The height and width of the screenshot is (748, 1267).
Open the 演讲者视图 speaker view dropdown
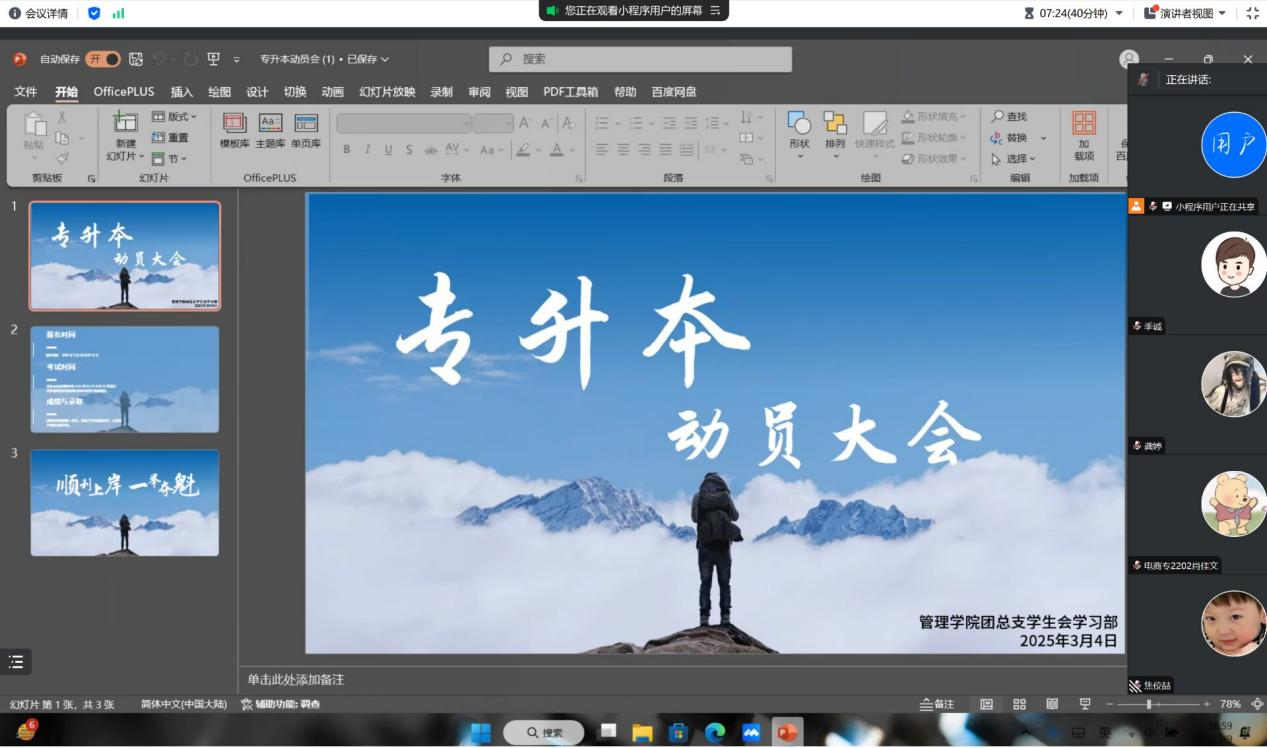tap(1185, 13)
